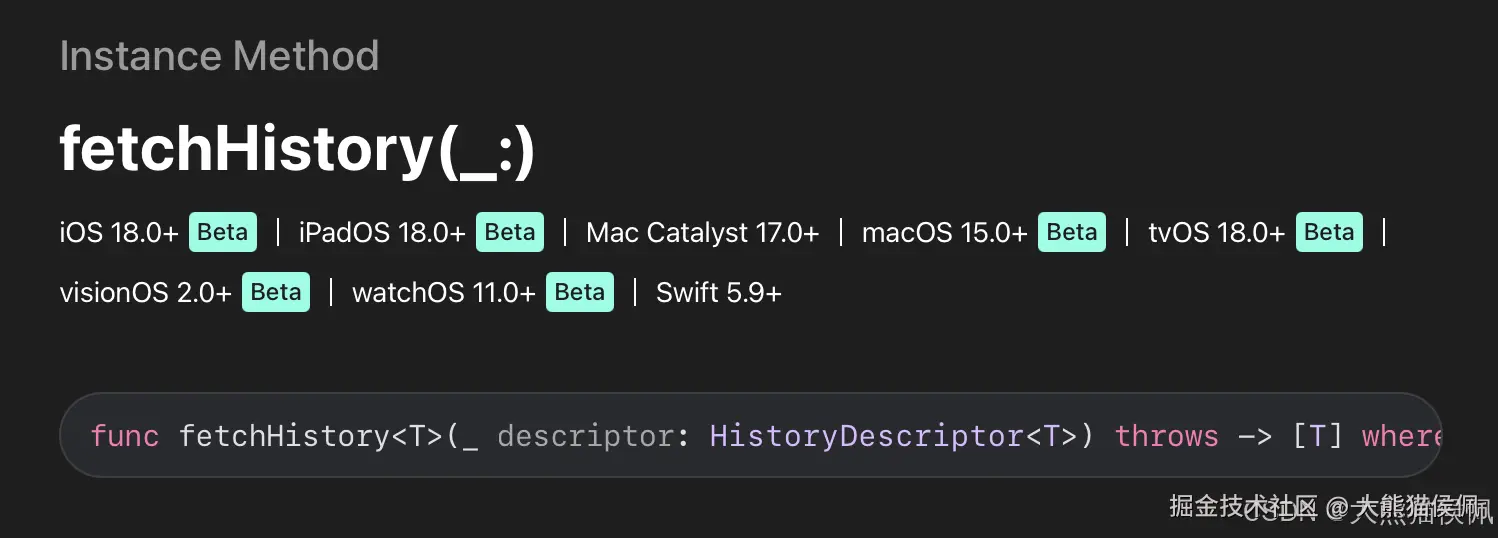Click the Instance Method eyebrow label
The image size is (1498, 538).
point(219,56)
